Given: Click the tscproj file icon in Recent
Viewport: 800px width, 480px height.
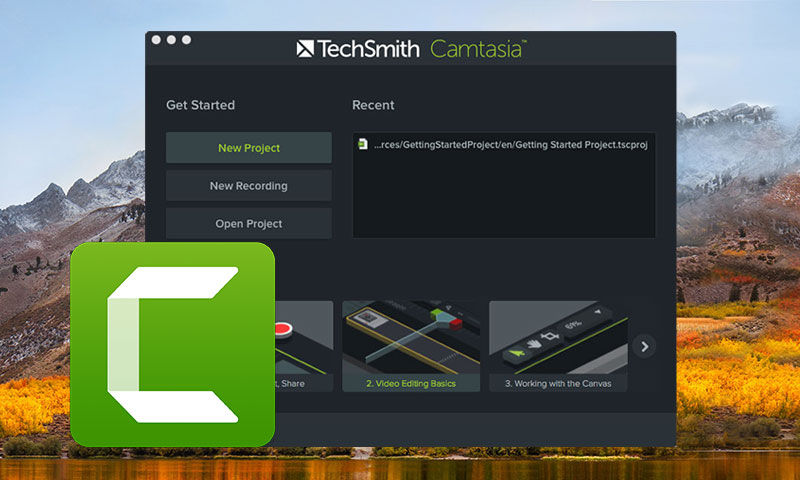Looking at the screenshot, I should point(363,144).
